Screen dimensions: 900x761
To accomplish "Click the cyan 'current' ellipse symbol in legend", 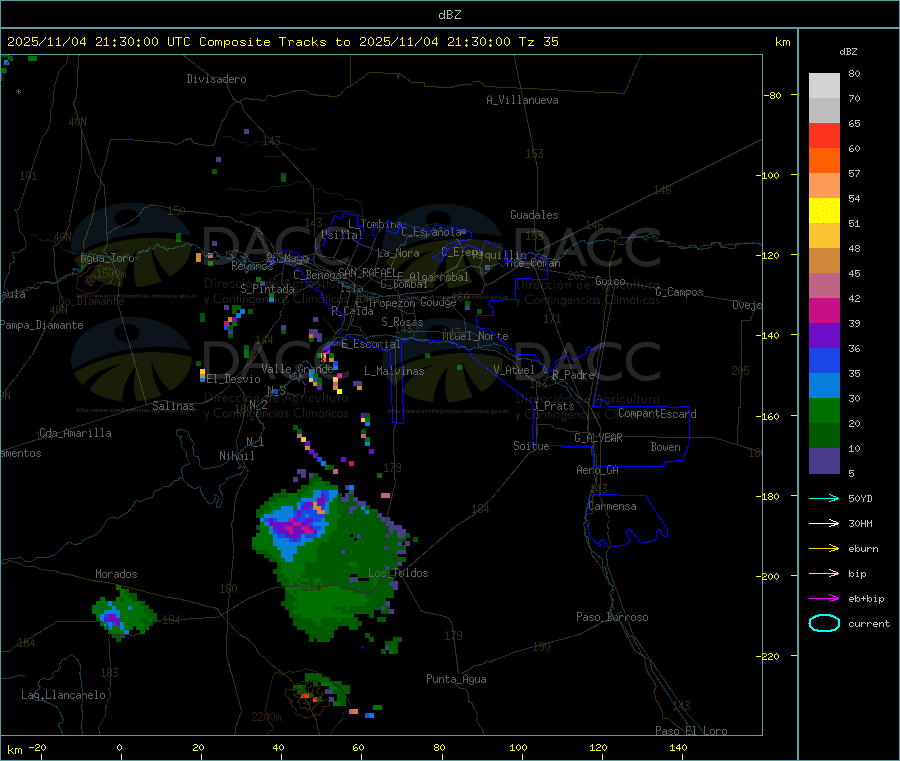I will click(824, 623).
